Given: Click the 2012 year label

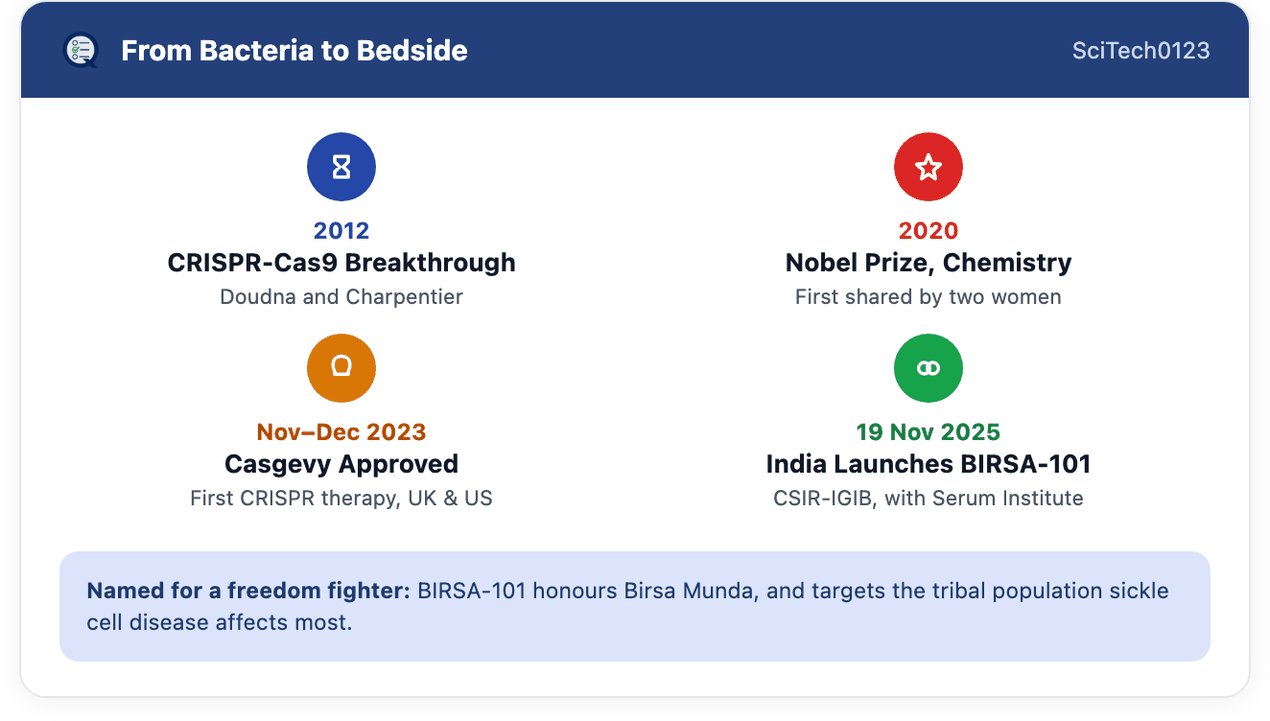Looking at the screenshot, I should point(341,230).
